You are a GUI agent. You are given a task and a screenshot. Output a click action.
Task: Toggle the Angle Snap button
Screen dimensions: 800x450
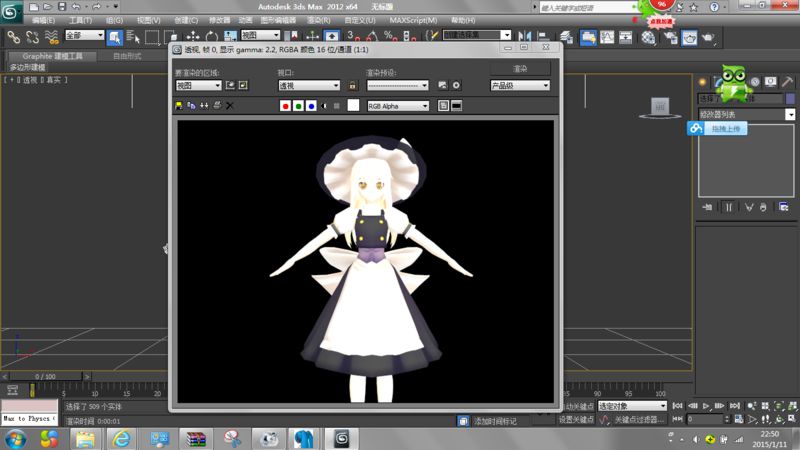pyautogui.click(x=371, y=37)
